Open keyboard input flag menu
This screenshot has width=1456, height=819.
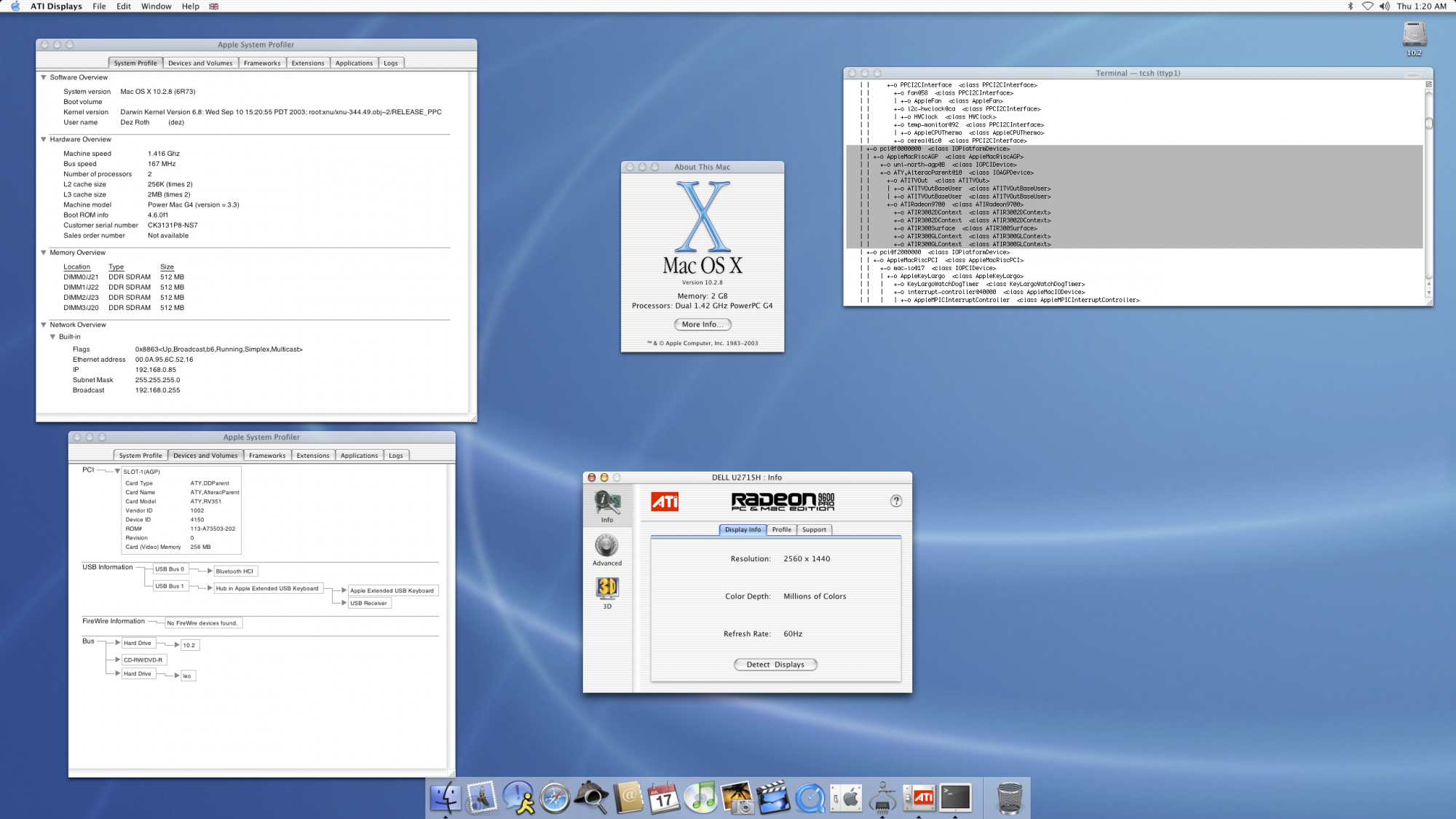pos(213,6)
